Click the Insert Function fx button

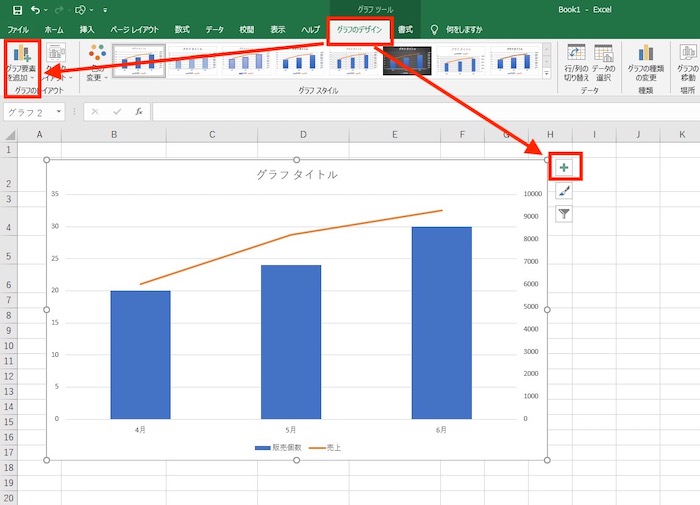(137, 112)
